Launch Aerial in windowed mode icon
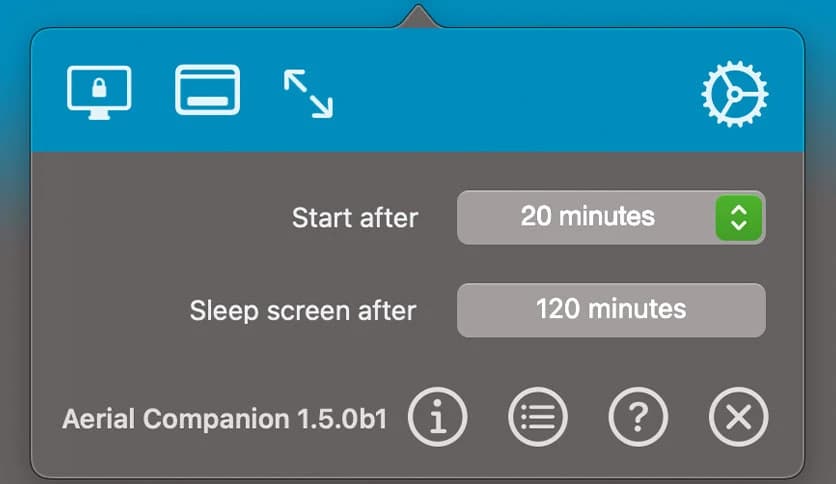 click(x=207, y=91)
